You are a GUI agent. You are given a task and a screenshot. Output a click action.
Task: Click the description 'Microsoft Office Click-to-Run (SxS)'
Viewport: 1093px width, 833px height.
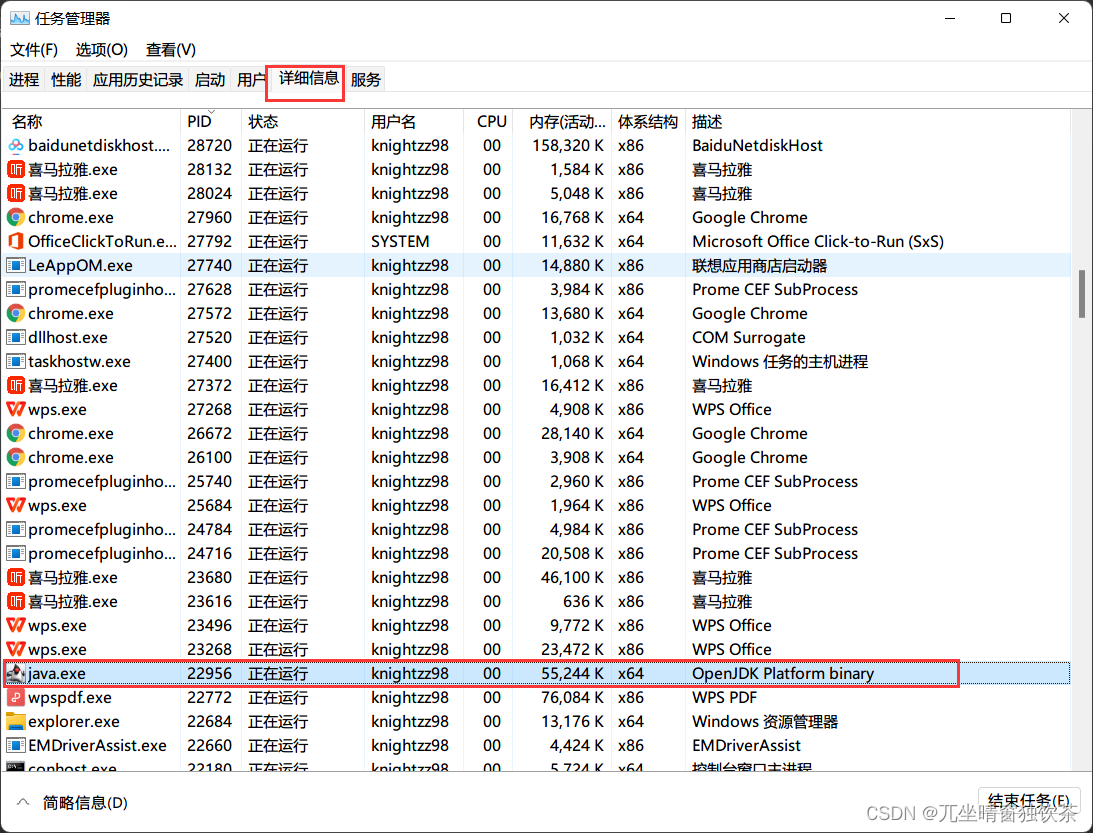[818, 241]
